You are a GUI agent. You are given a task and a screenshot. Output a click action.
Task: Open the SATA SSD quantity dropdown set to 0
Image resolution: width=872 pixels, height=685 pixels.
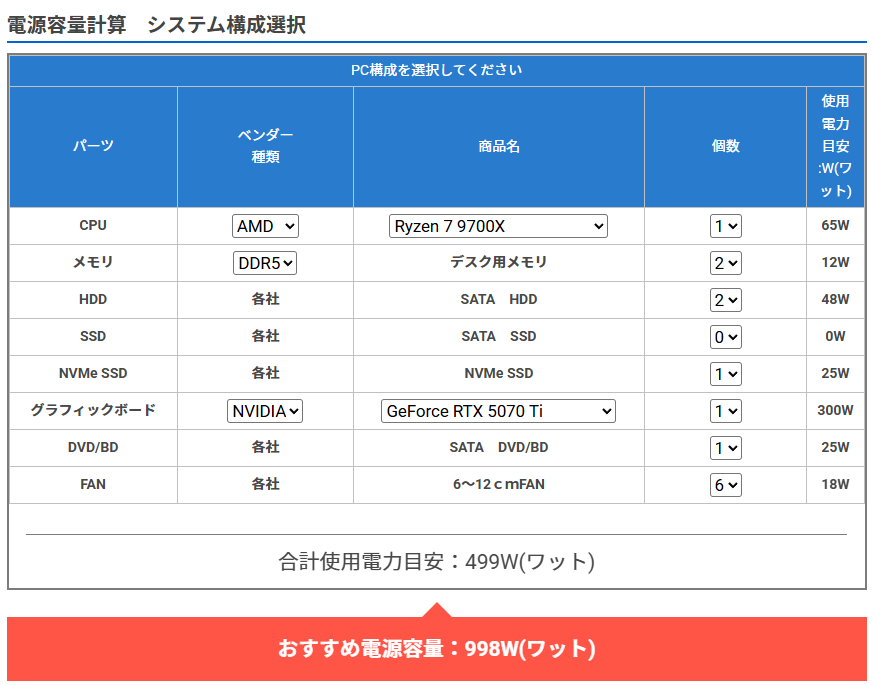[725, 337]
